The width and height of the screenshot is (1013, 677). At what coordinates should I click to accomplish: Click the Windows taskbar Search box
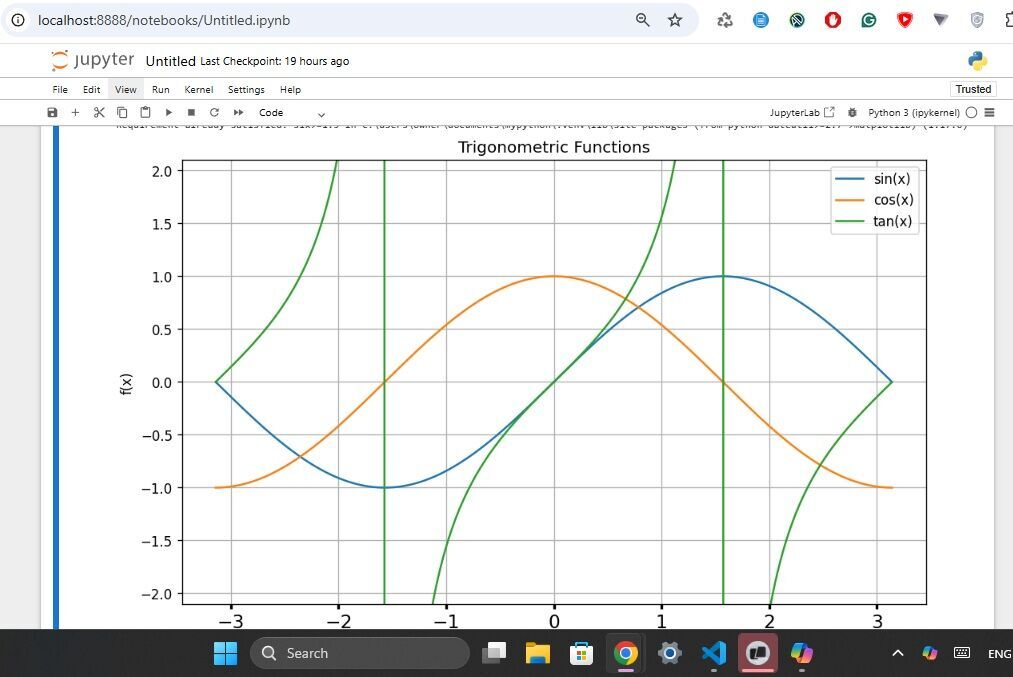click(x=360, y=653)
